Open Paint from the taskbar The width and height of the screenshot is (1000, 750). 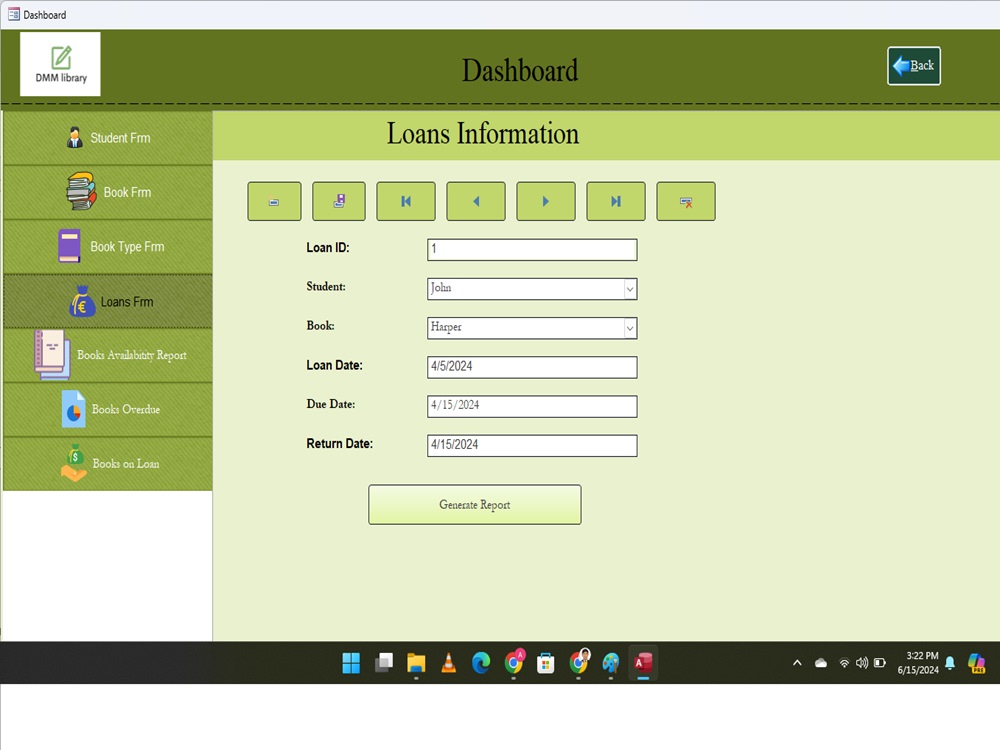(610, 663)
